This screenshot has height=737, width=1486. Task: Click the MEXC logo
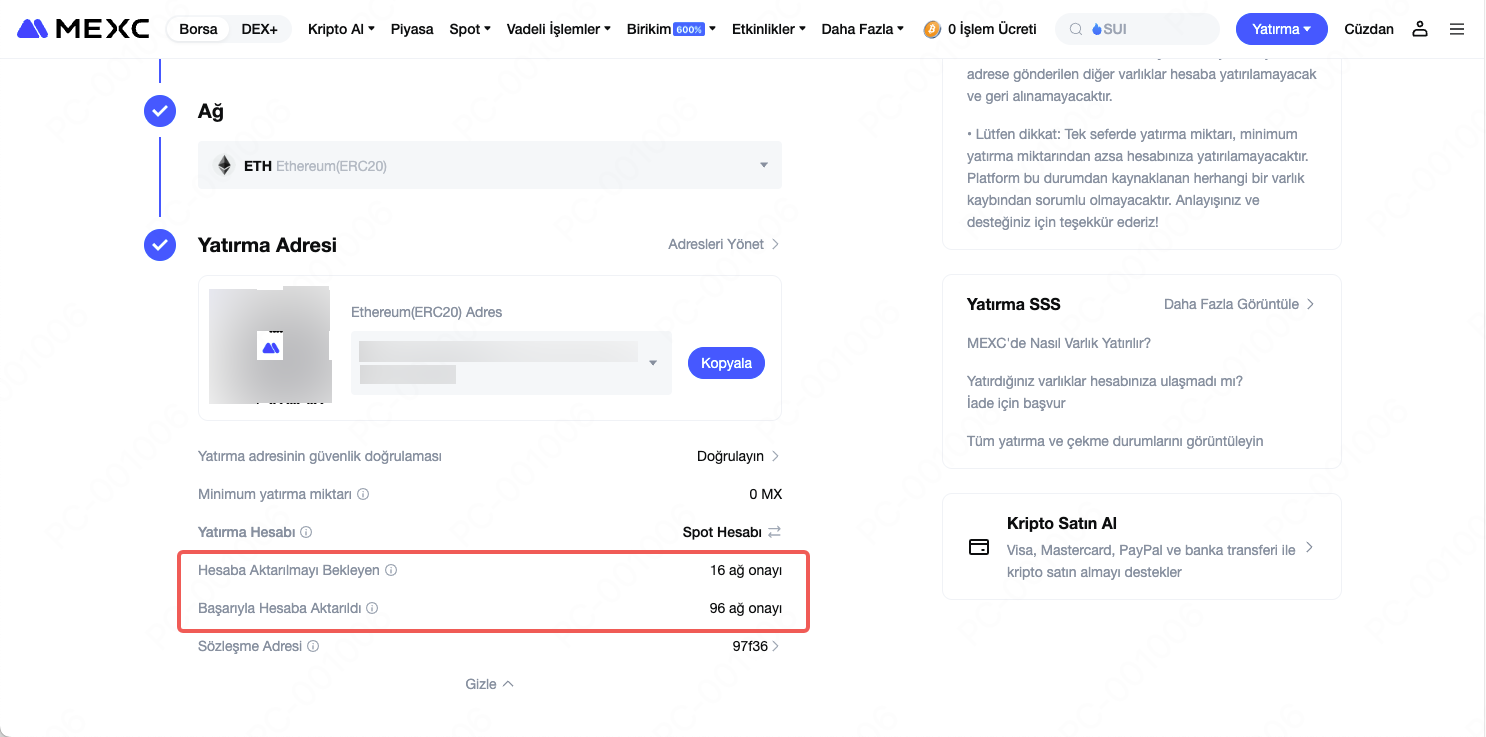pos(83,29)
